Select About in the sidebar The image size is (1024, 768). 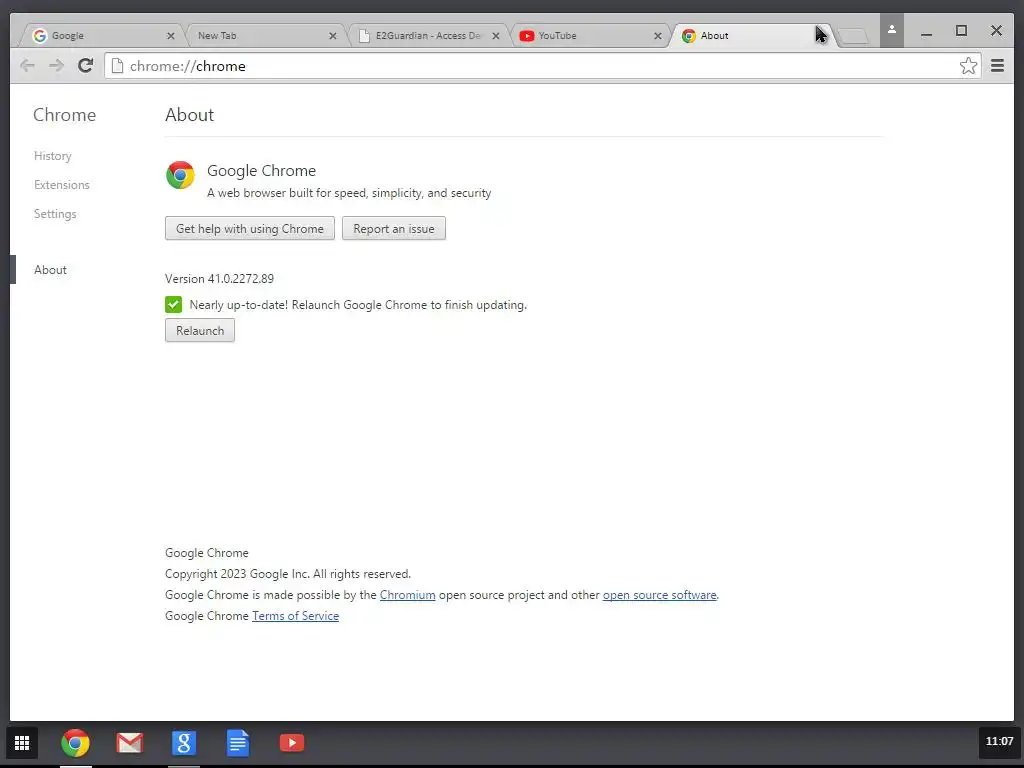click(x=50, y=270)
